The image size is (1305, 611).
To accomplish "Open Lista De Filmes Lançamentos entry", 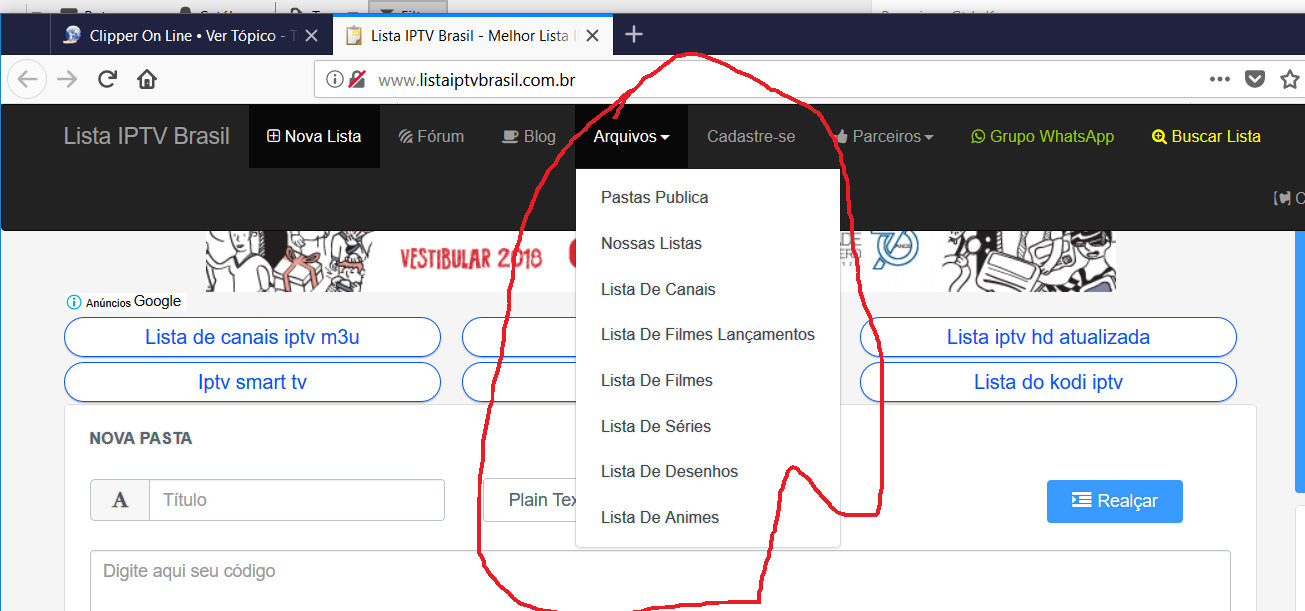I will pyautogui.click(x=708, y=335).
